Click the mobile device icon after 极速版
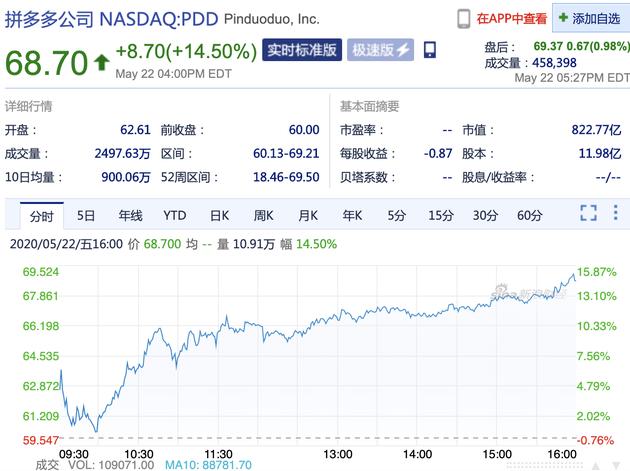 (x=430, y=50)
